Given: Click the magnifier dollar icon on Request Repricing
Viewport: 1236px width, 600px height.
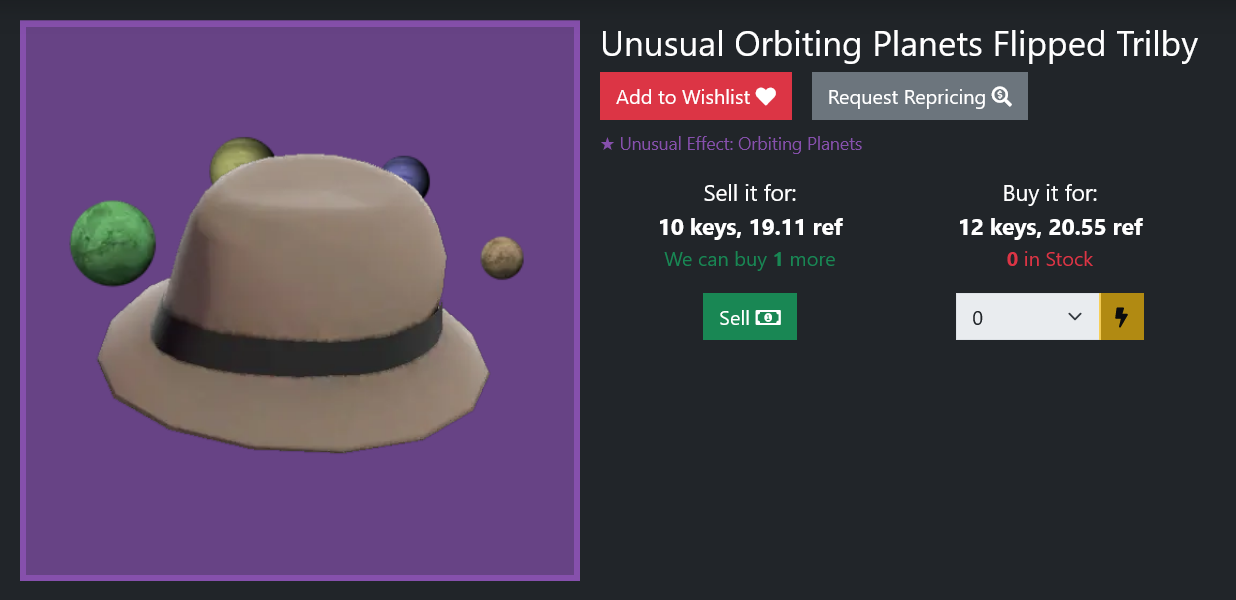Looking at the screenshot, I should [x=1001, y=97].
